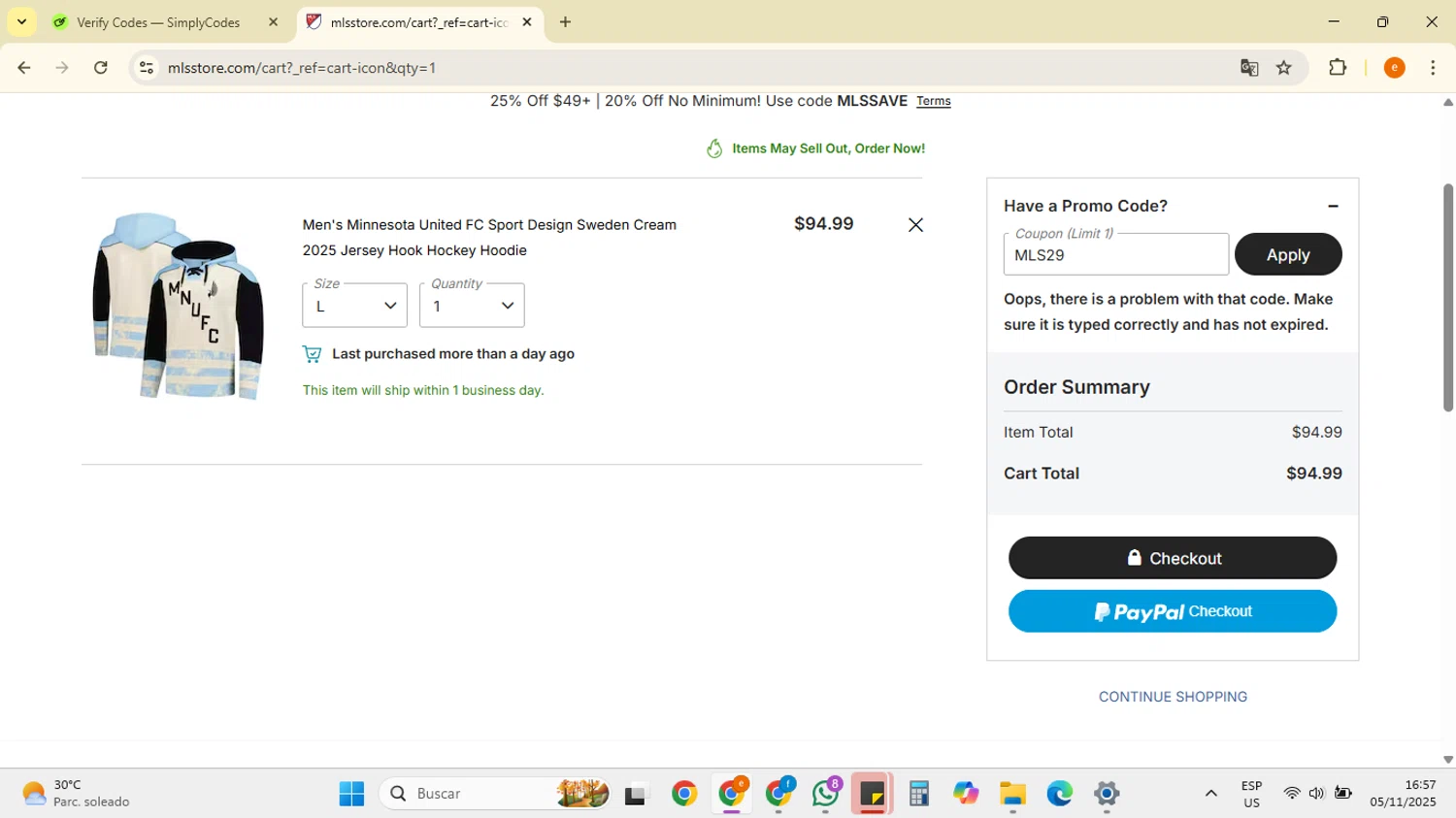Translate this page icon
1456x818 pixels.
coord(1249,68)
